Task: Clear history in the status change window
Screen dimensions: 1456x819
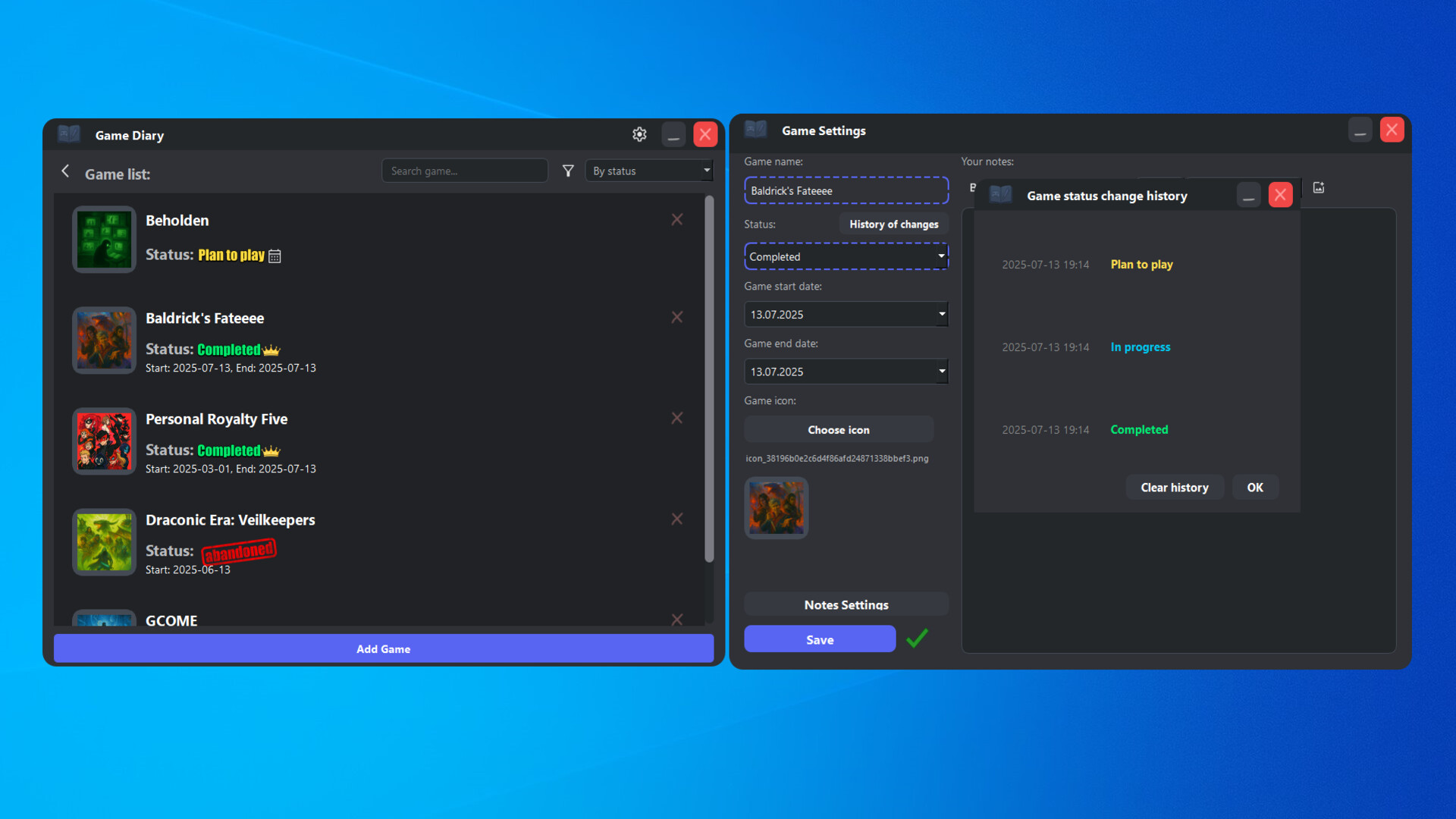Action: (1174, 487)
